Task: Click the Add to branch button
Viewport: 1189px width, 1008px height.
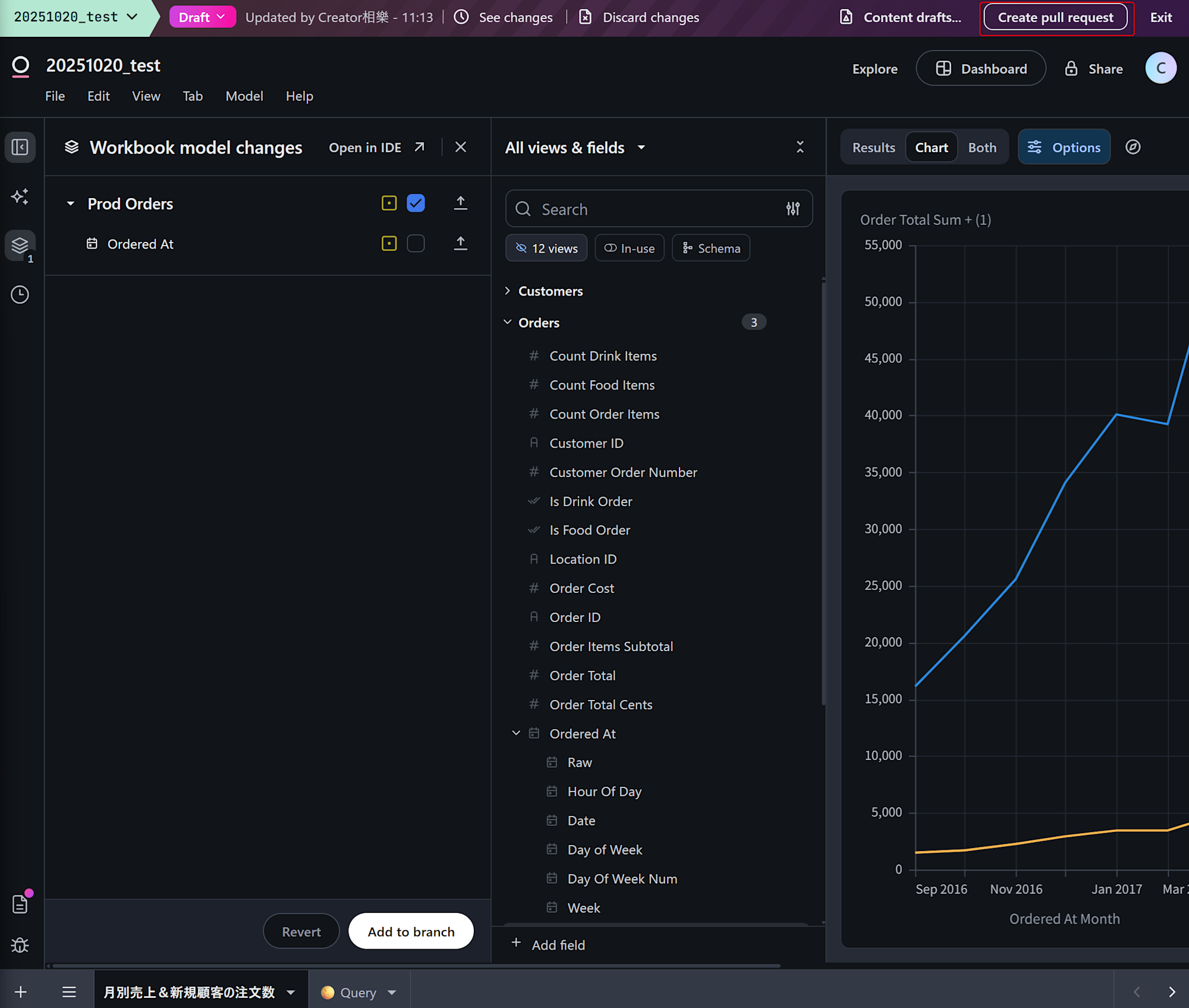Action: [411, 931]
